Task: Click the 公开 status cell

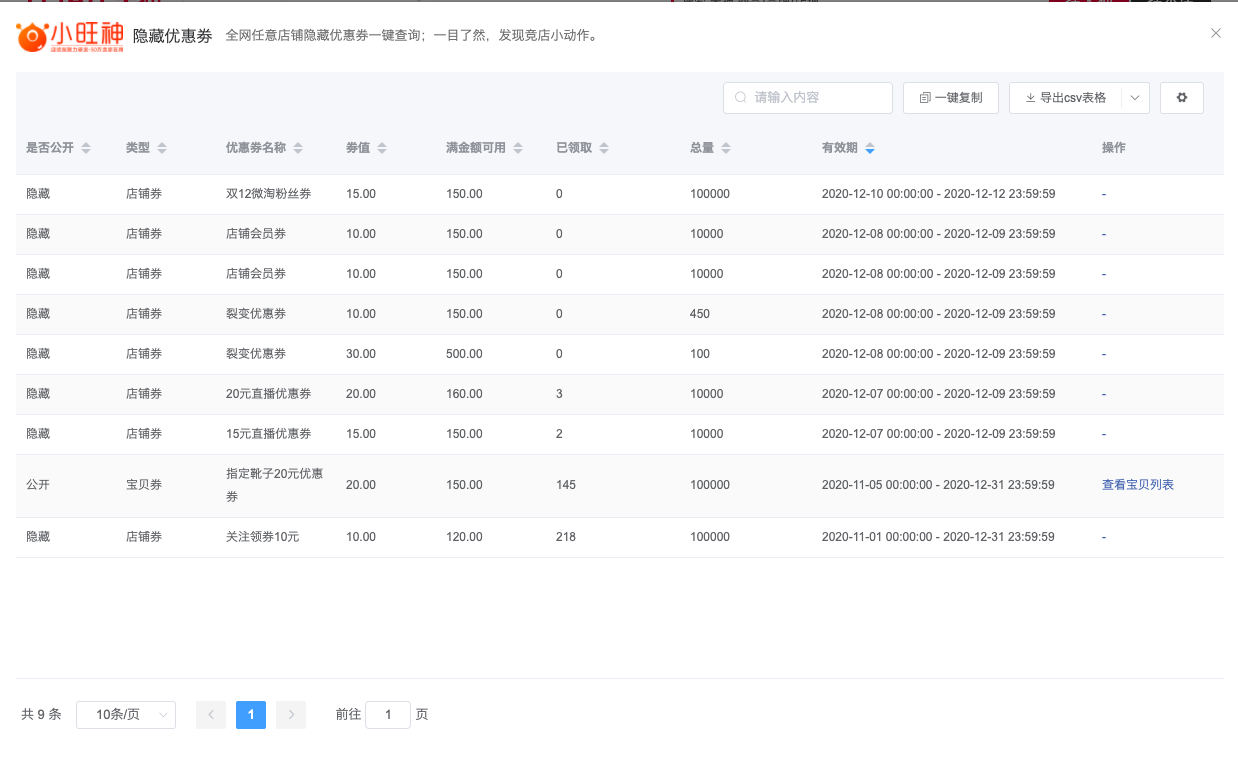Action: pyautogui.click(x=38, y=485)
